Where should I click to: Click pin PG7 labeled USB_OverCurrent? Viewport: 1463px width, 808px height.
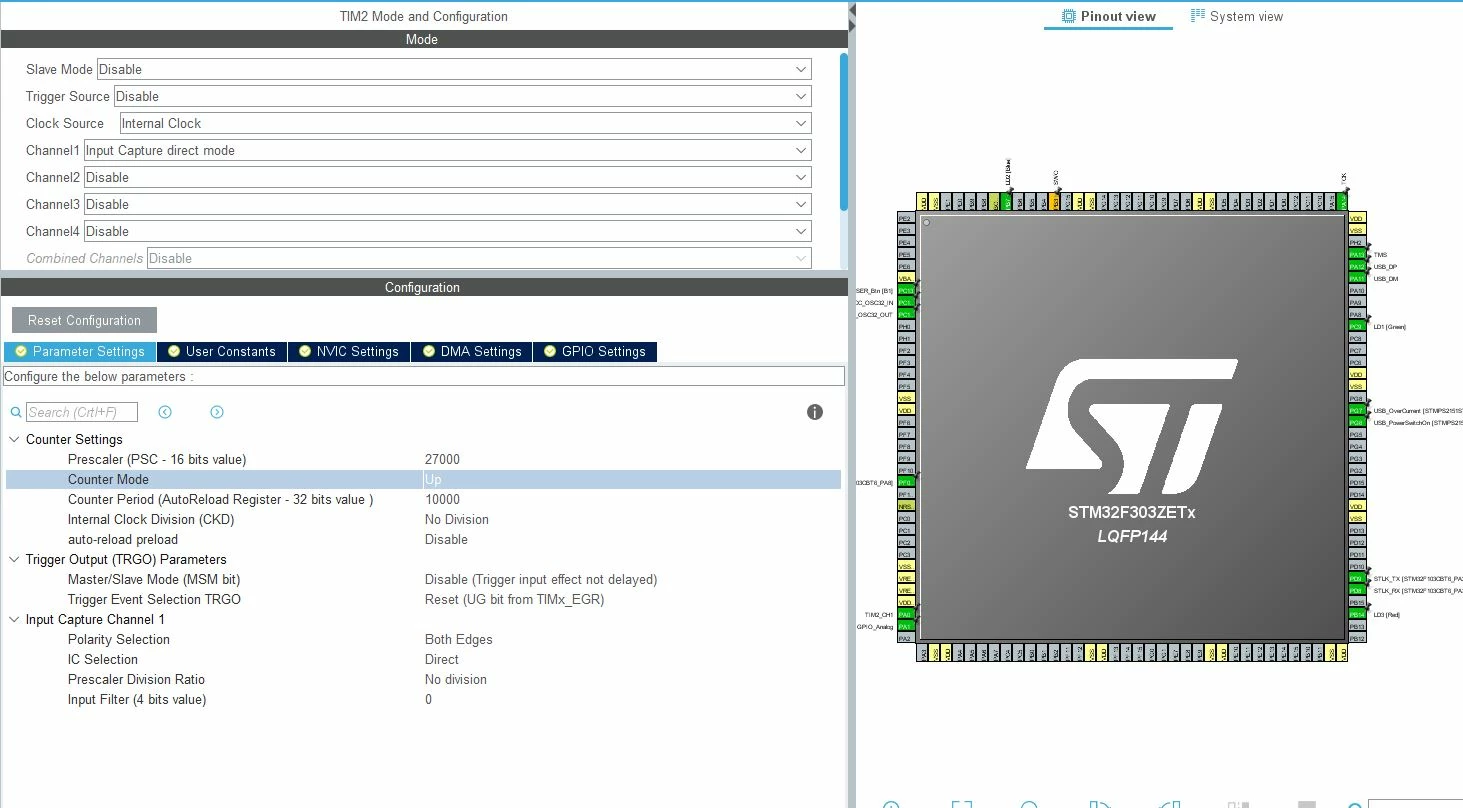tap(1356, 410)
